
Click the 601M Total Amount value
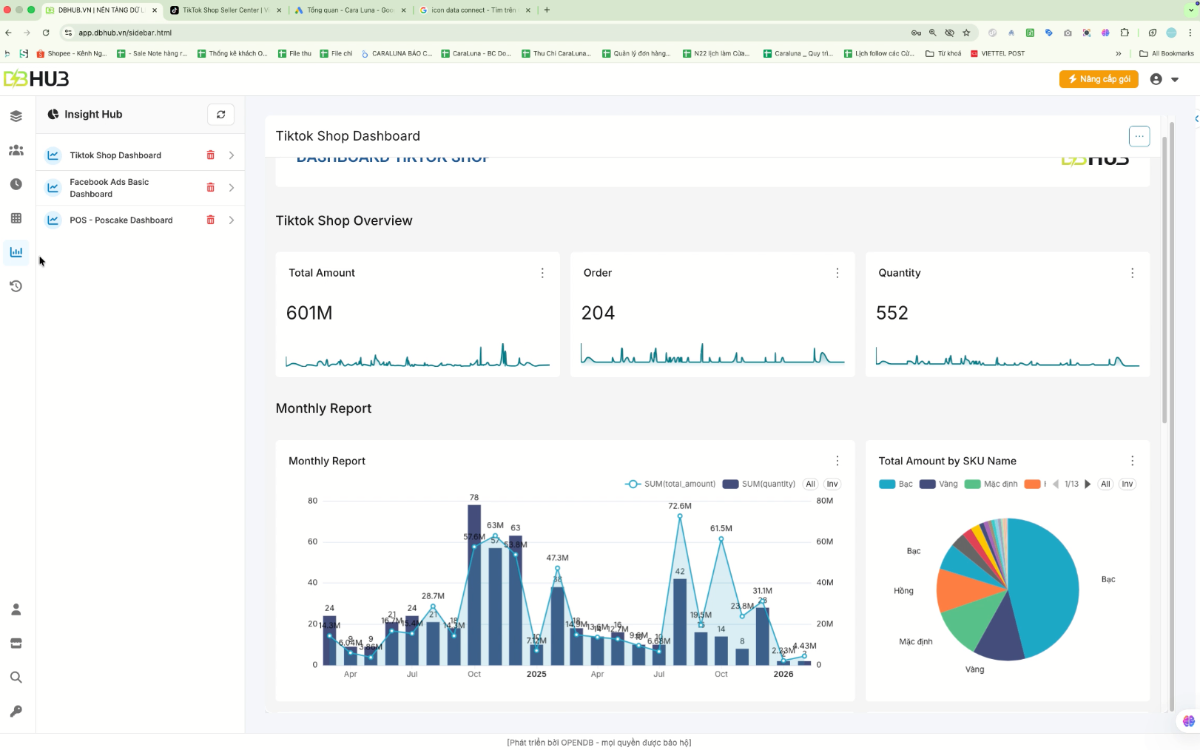tap(309, 313)
